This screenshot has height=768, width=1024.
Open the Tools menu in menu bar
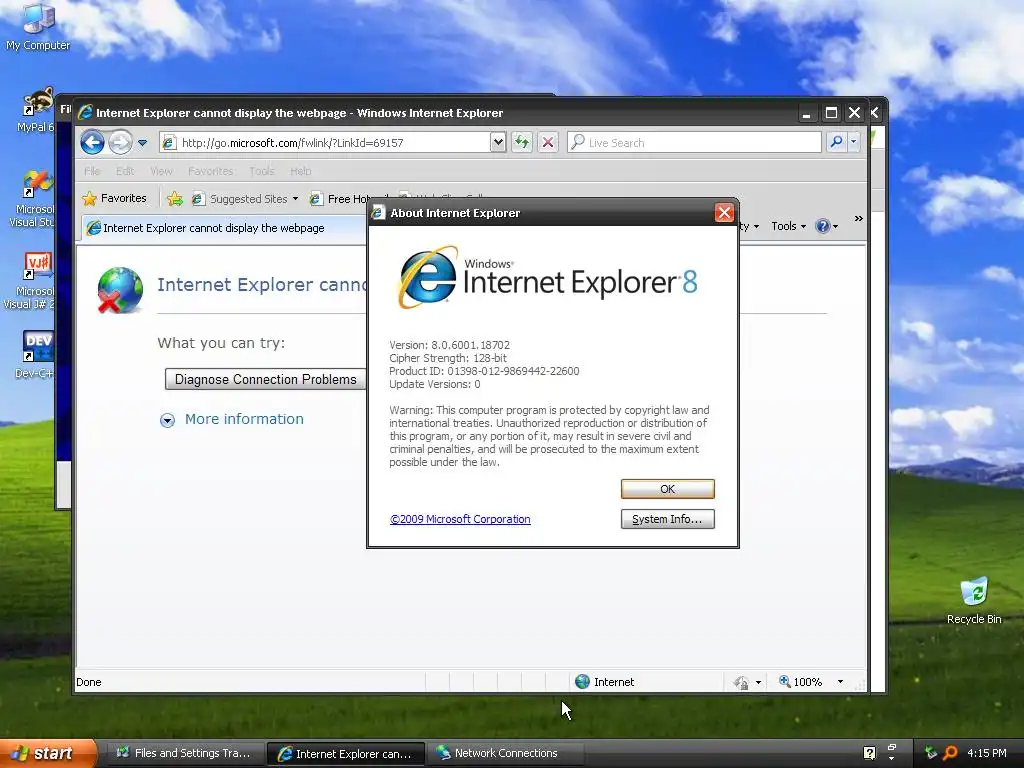point(262,171)
